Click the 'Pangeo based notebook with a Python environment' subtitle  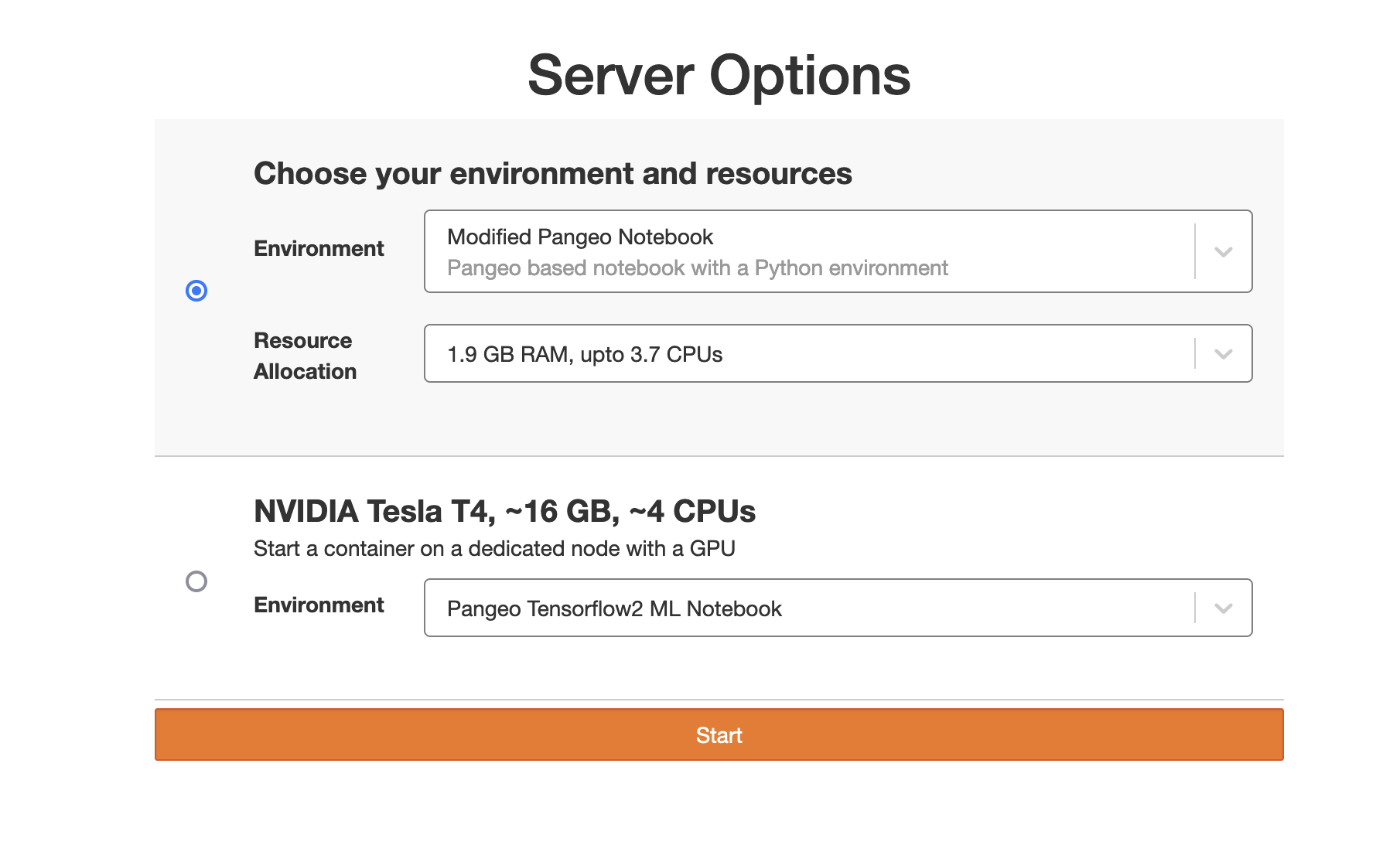[x=697, y=268]
